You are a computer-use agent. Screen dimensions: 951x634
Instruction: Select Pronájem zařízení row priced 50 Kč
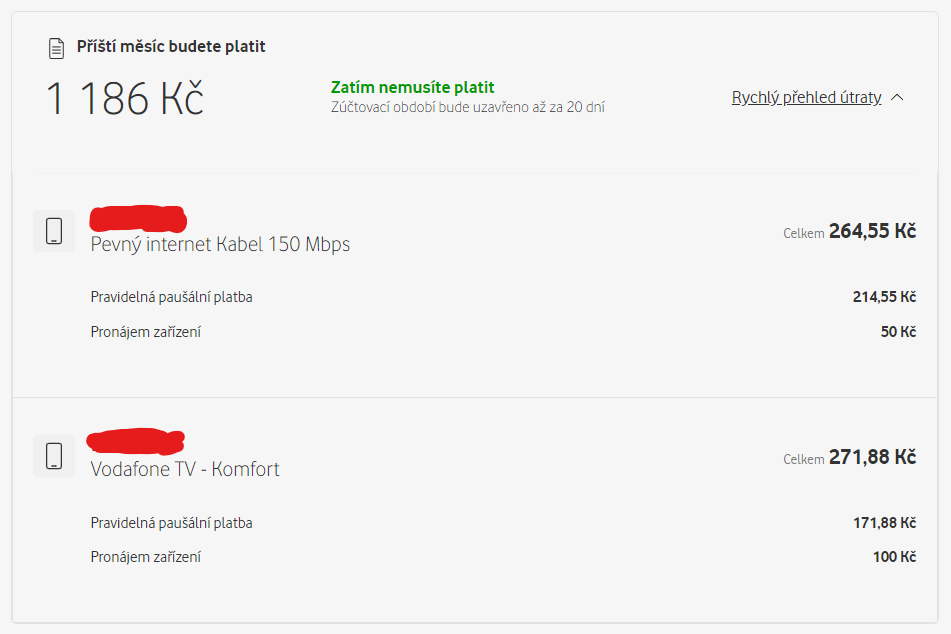point(503,332)
